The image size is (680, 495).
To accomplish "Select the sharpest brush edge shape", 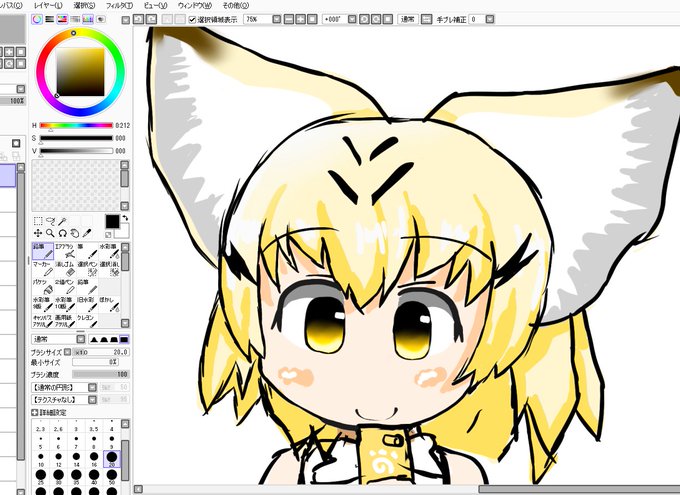I will [94, 339].
